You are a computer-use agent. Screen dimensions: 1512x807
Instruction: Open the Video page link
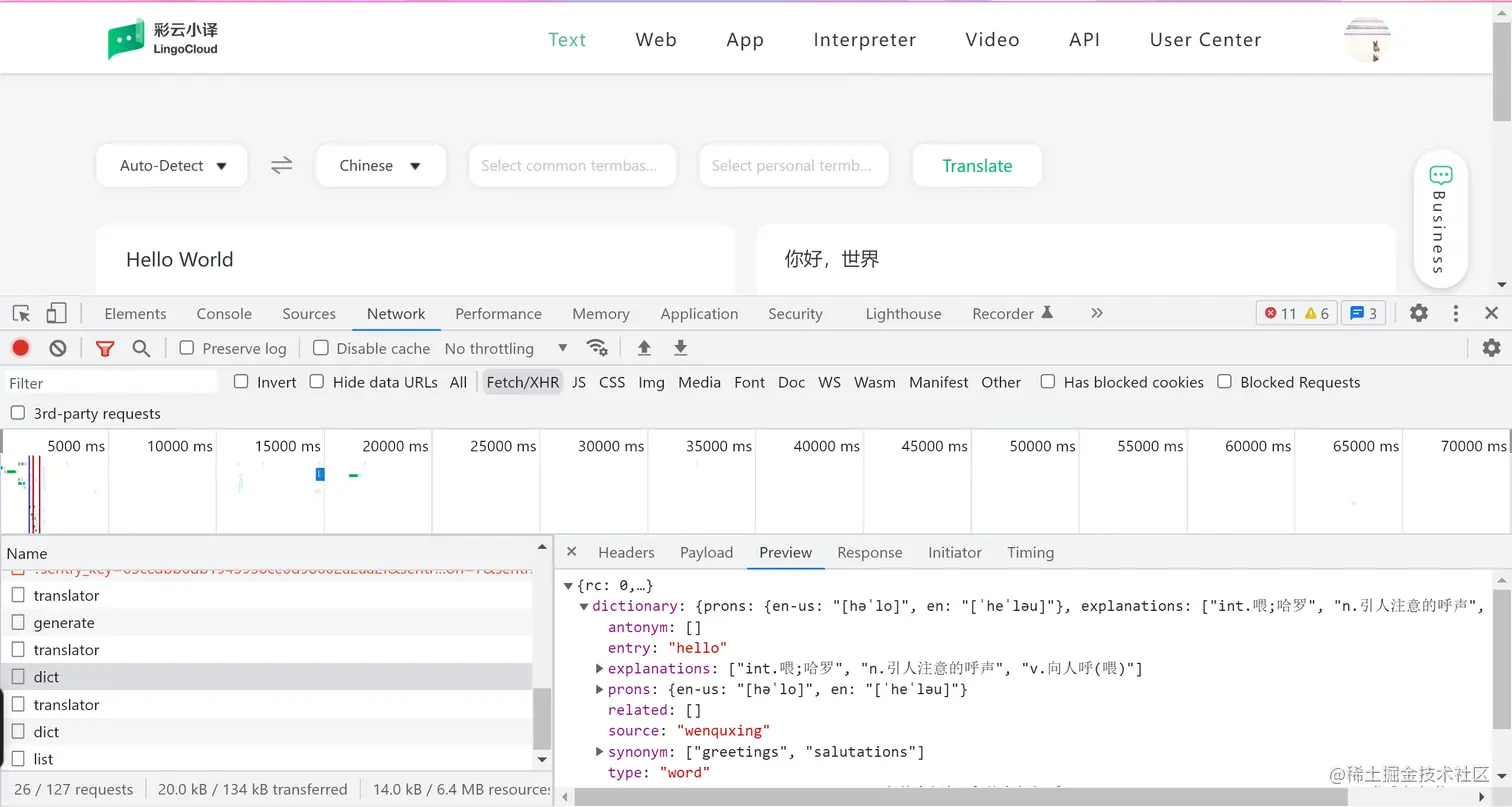point(992,40)
